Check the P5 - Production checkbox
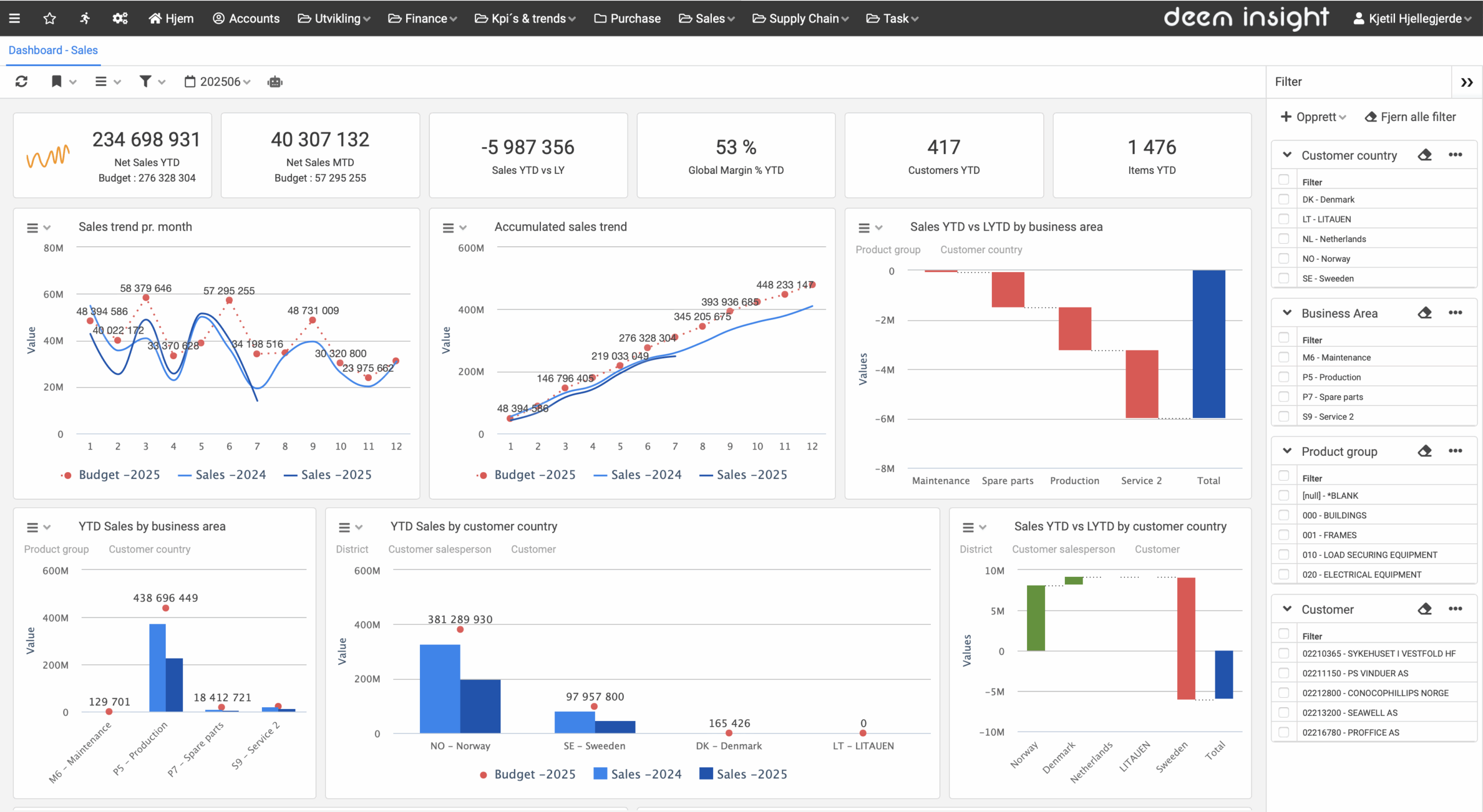 (x=1284, y=377)
